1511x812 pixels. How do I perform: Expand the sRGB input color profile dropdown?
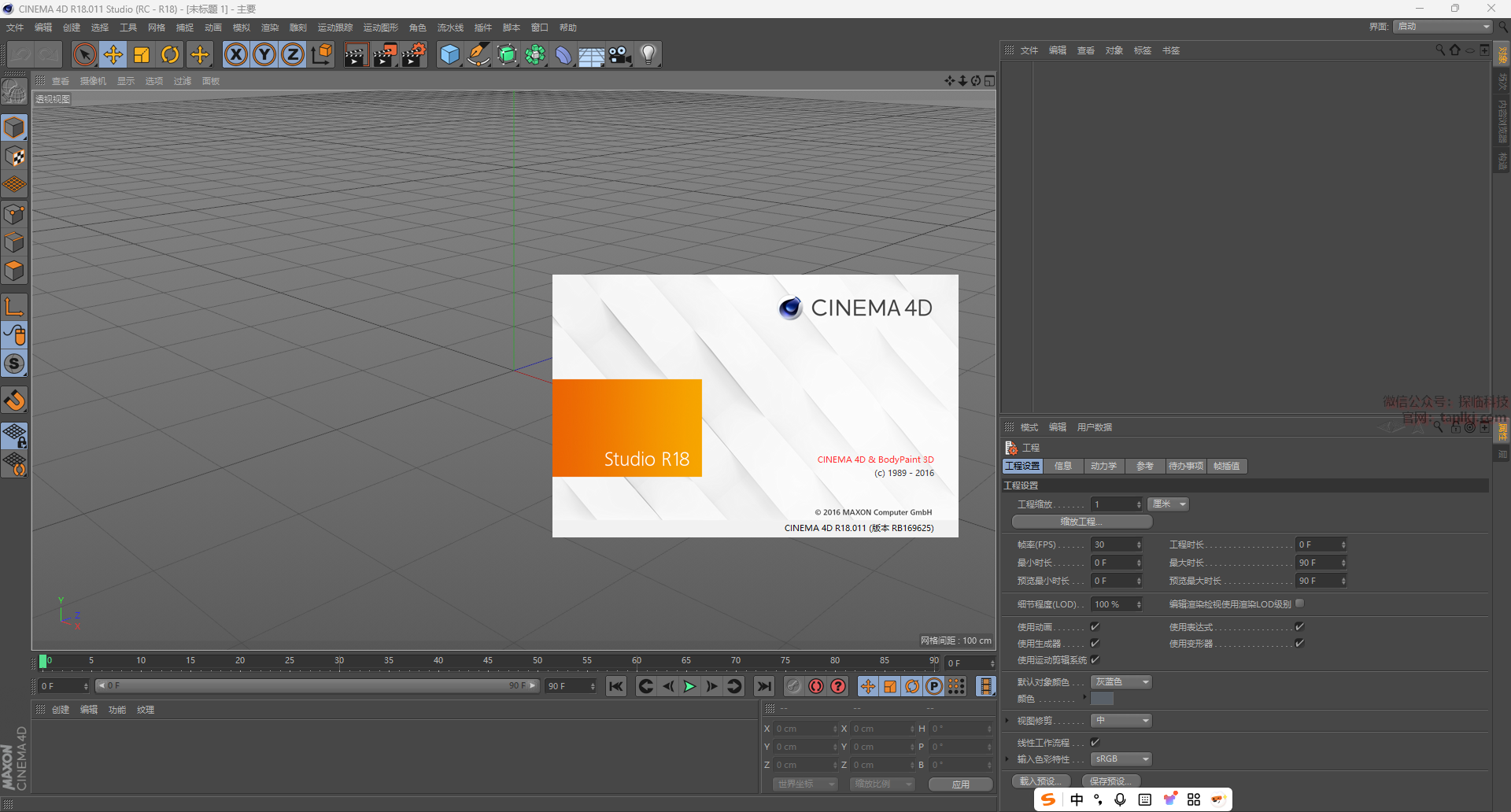click(1121, 759)
